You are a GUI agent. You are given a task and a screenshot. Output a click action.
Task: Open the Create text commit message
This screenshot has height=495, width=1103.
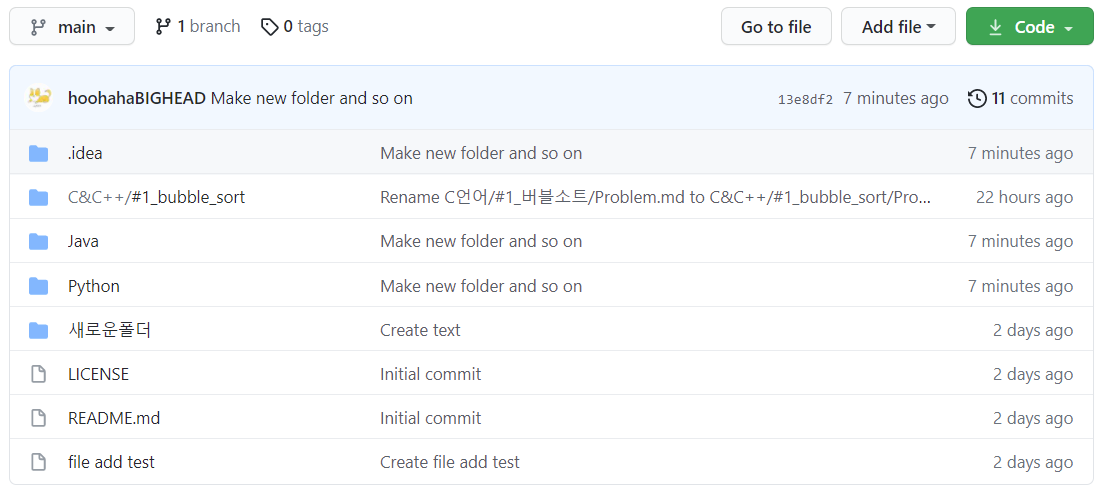click(x=420, y=330)
